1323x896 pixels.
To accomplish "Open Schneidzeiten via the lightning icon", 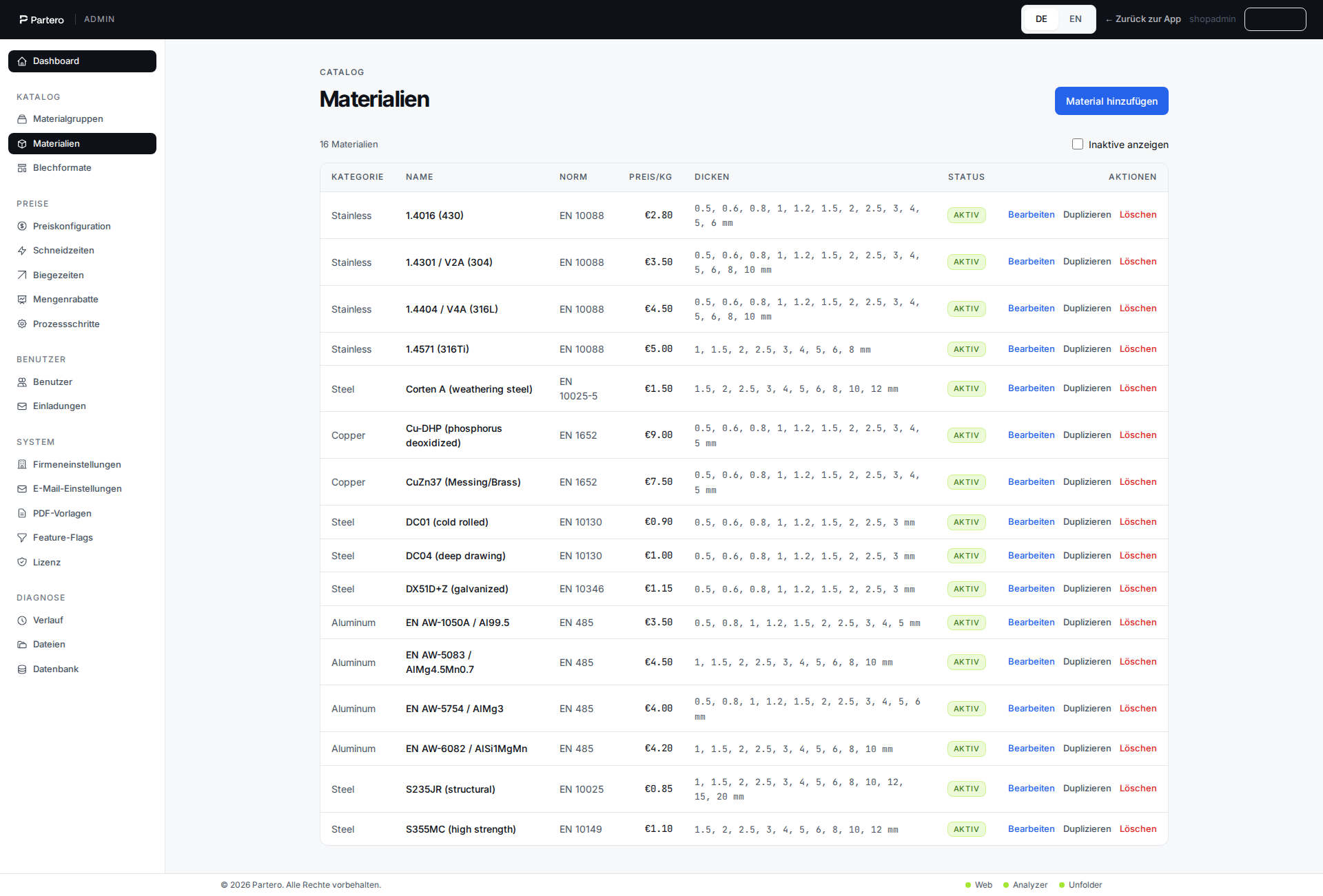I will 22,251.
